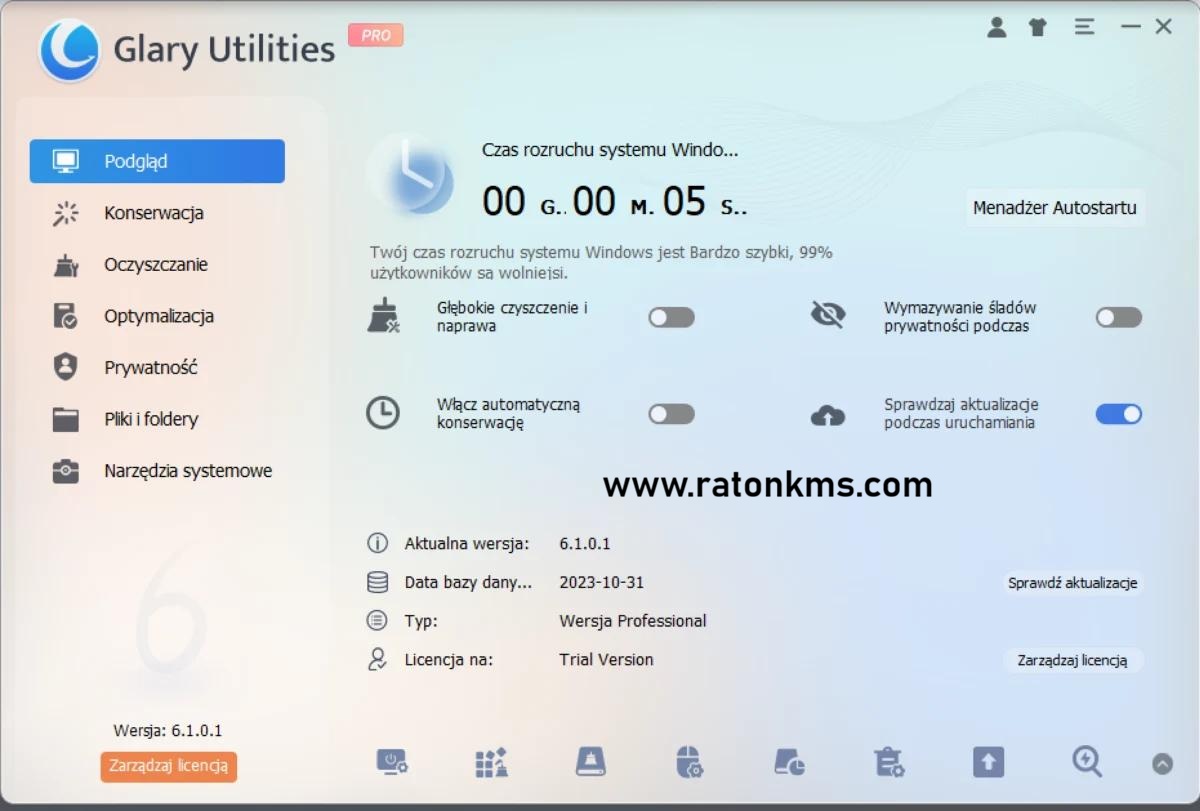Click the info icon beside Aktualna wersja
The height and width of the screenshot is (811, 1200).
tap(377, 544)
